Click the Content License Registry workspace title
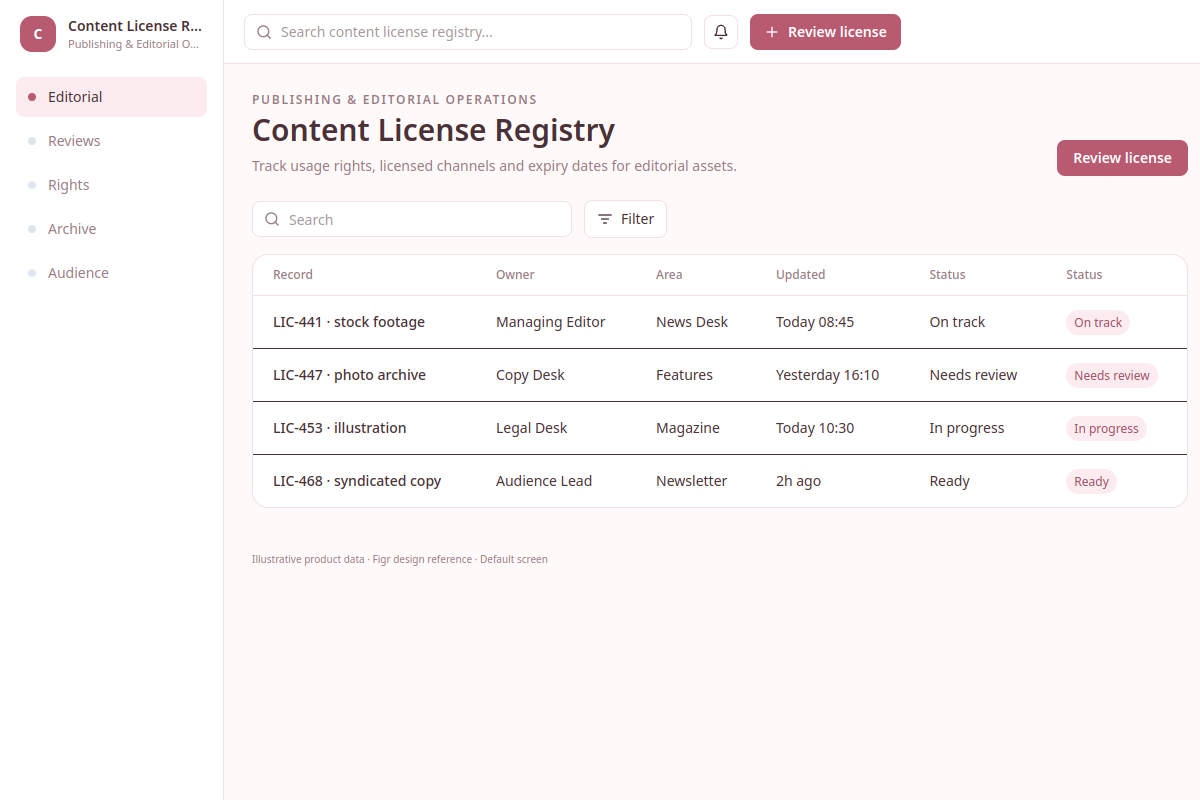1200x800 pixels. [135, 26]
